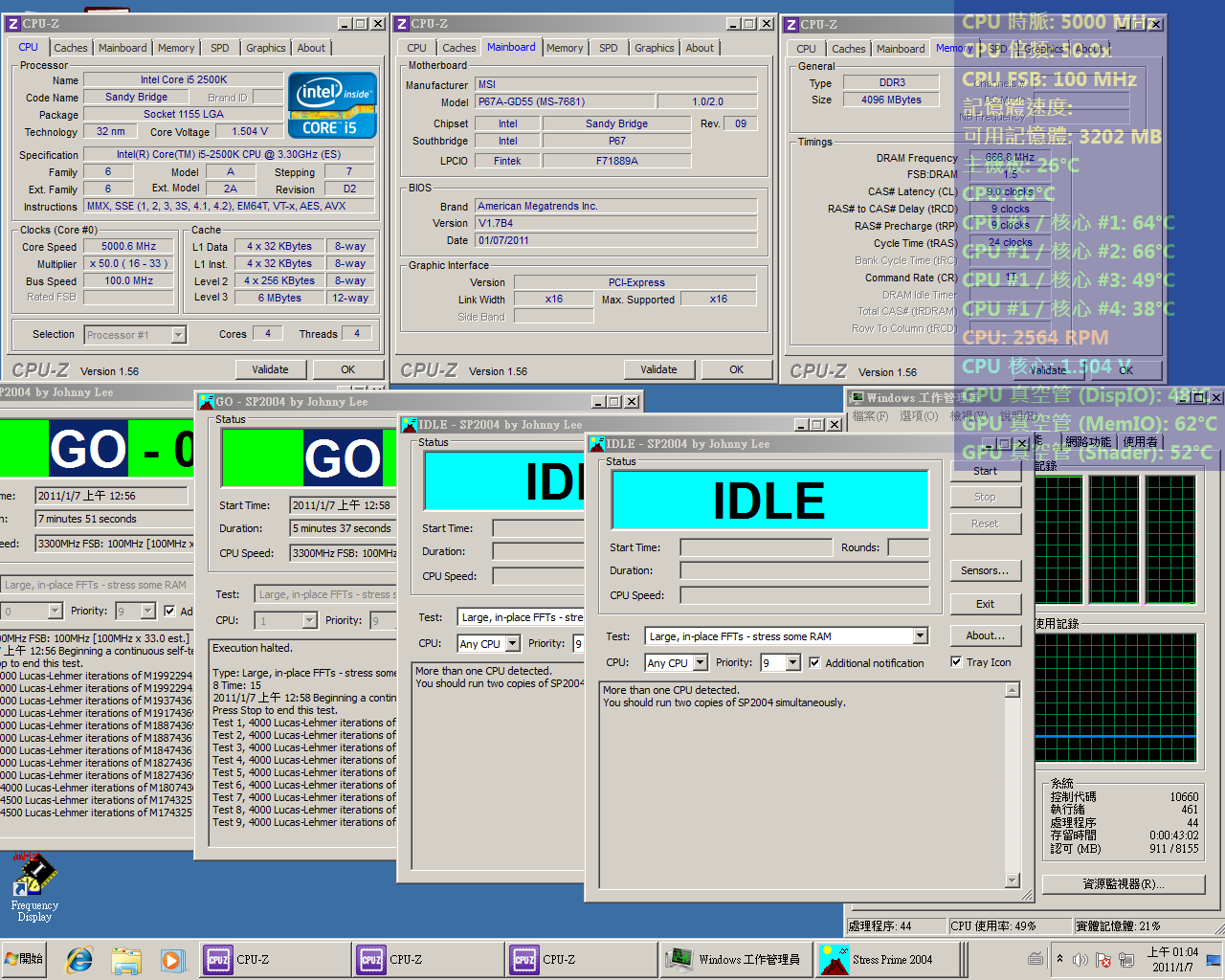Open the About... dialog in SP2004
This screenshot has height=980, width=1225.
[985, 635]
